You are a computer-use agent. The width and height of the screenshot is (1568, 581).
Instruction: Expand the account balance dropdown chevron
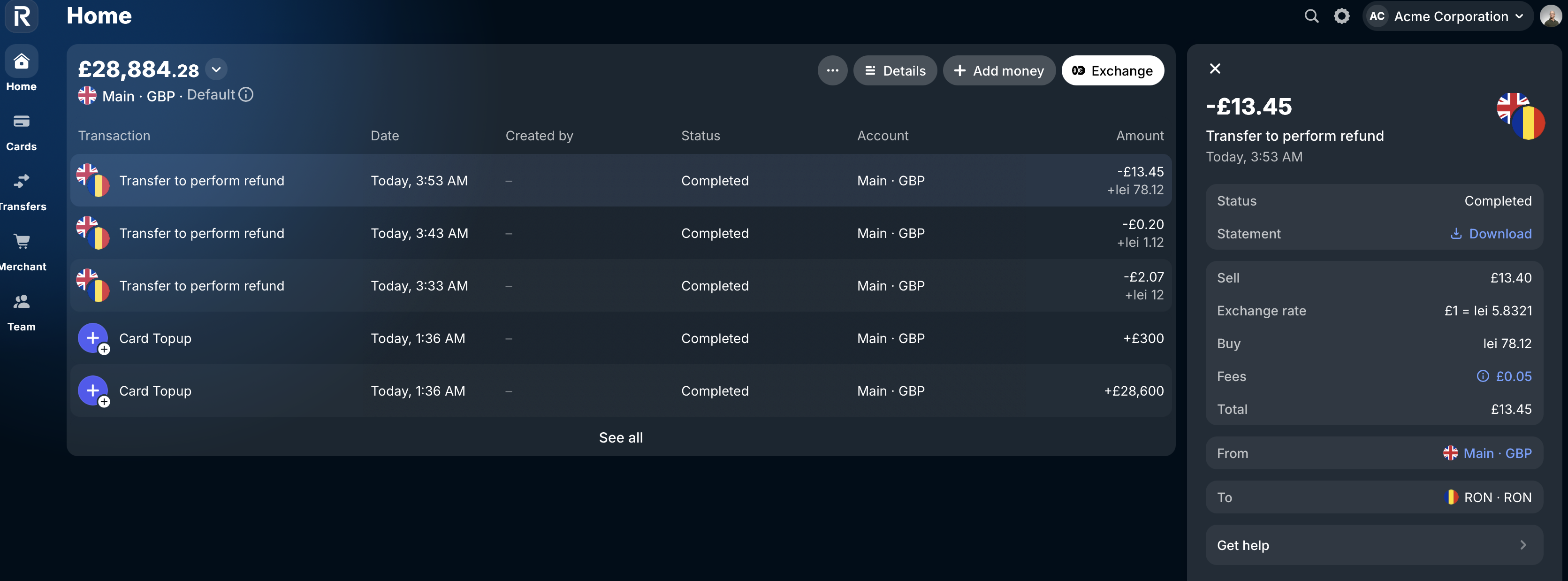(x=216, y=69)
